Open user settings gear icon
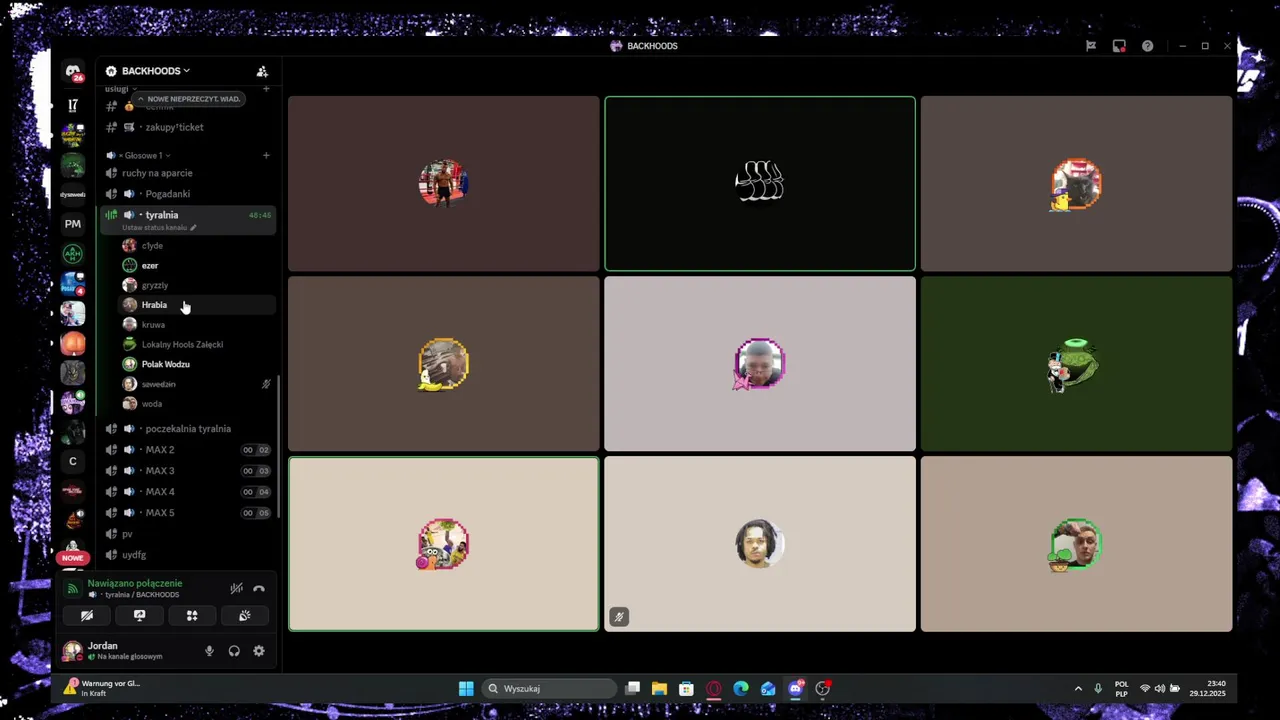1280x720 pixels. point(259,651)
